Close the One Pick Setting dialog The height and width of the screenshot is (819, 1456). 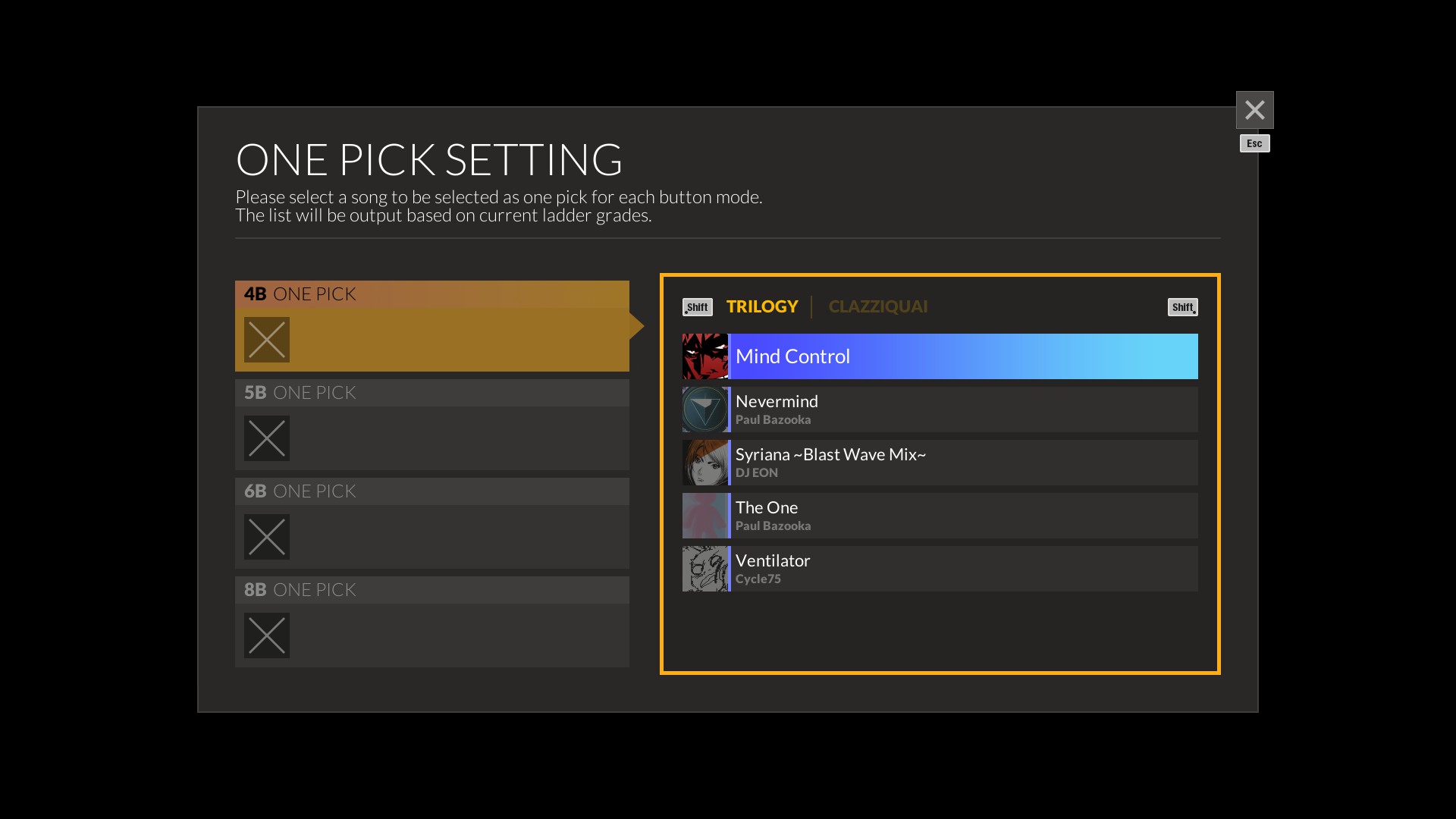(1254, 111)
